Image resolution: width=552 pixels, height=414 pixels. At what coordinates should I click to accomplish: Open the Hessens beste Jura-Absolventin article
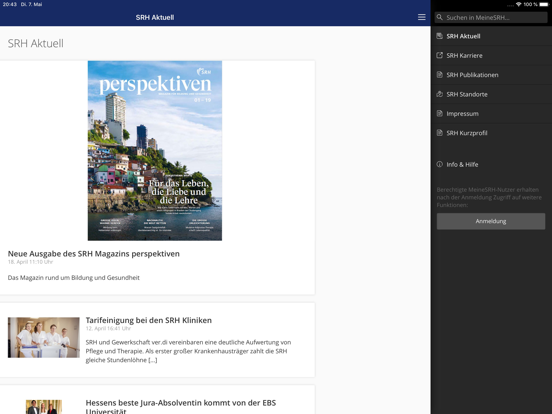181,407
